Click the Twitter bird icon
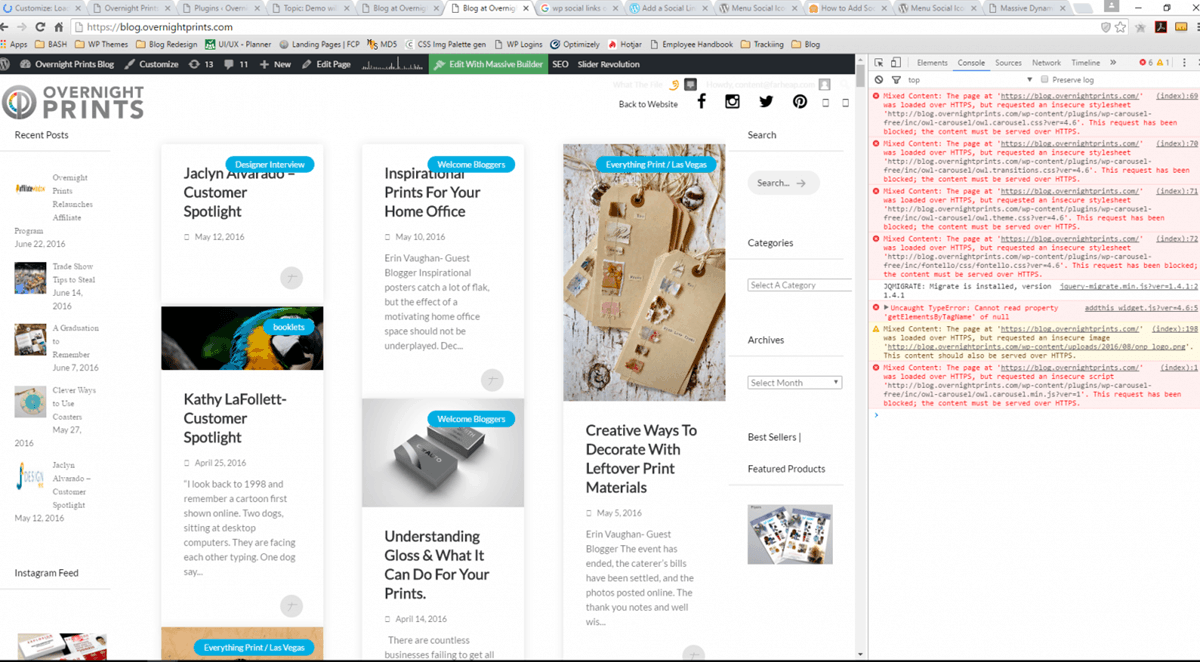This screenshot has width=1200, height=662. [x=766, y=102]
